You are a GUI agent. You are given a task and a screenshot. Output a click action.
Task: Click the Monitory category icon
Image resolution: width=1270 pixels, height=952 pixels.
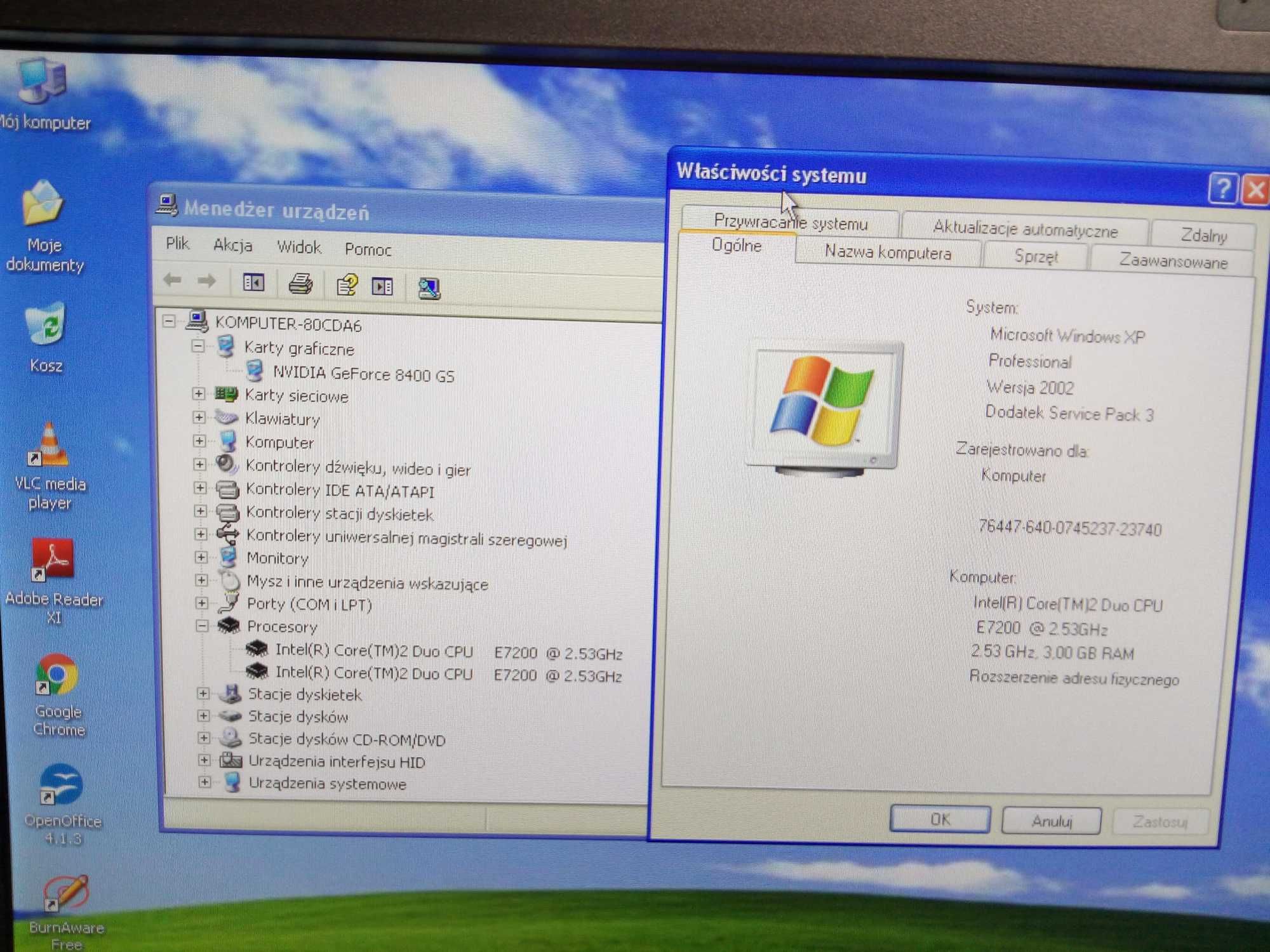[228, 557]
